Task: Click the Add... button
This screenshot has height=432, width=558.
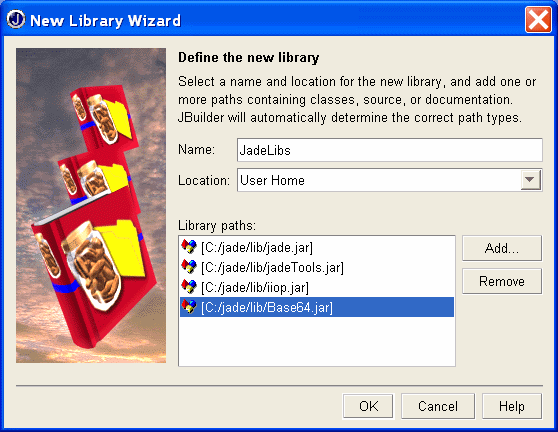Action: [x=502, y=248]
